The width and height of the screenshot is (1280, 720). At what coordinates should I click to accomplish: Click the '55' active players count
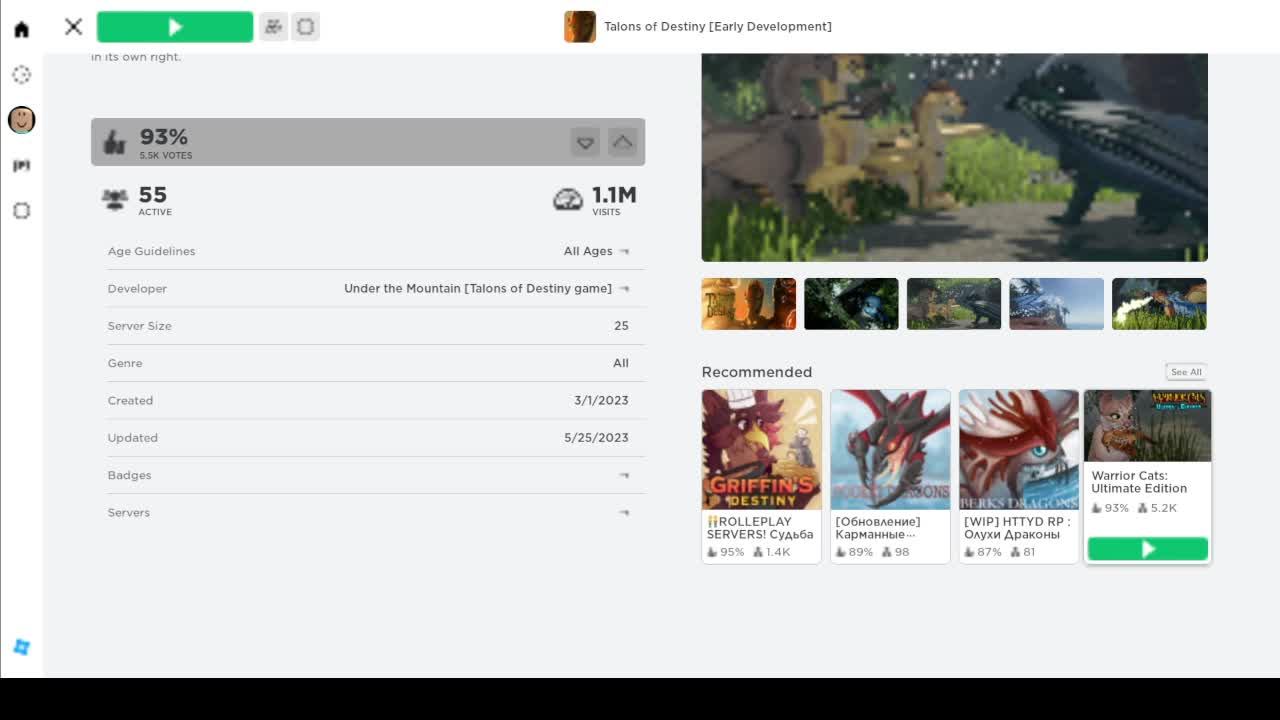click(153, 195)
